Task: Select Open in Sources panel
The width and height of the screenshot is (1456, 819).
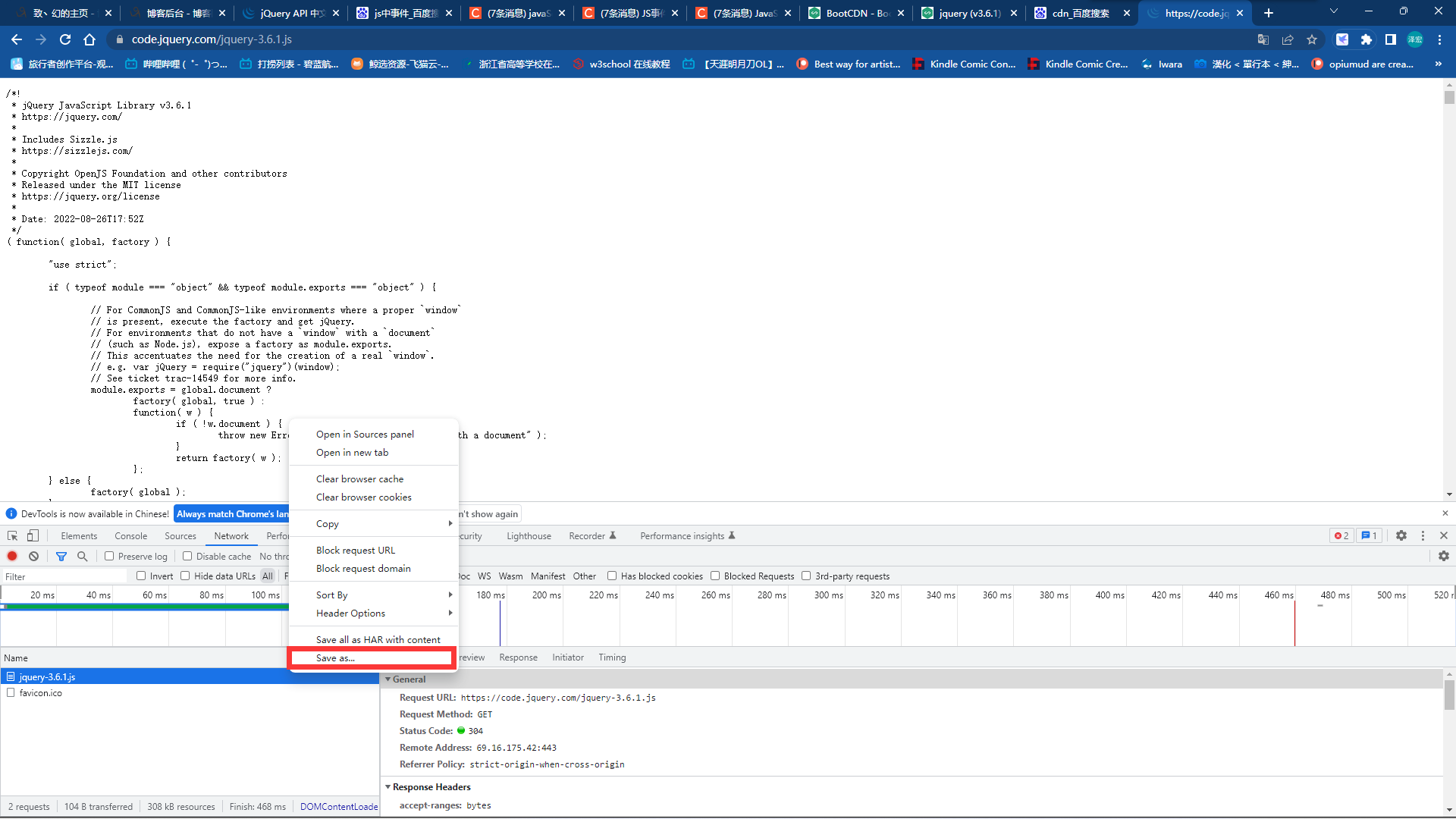Action: [374, 434]
